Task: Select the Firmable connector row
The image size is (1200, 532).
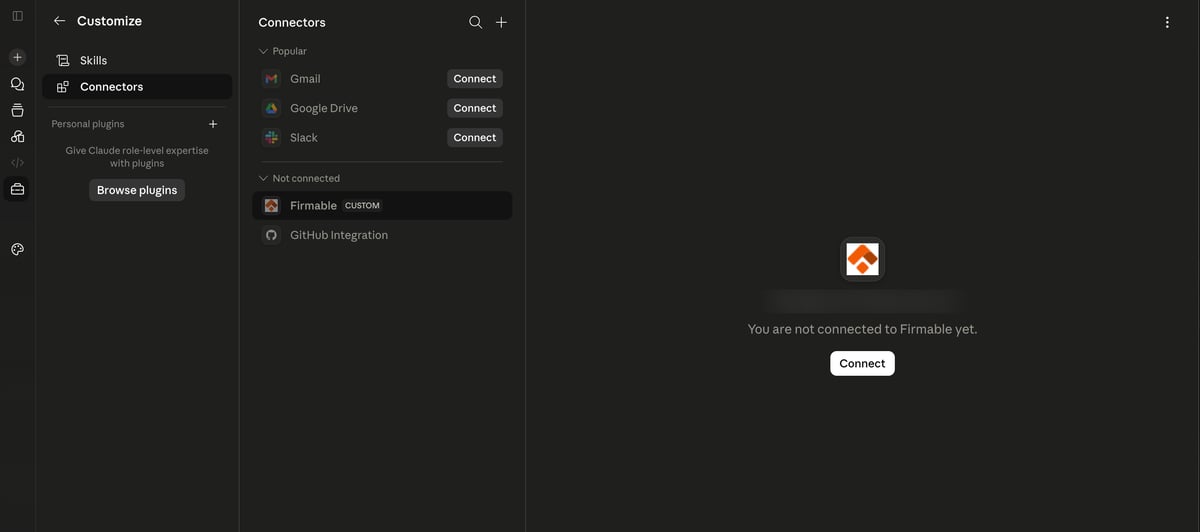Action: pos(382,206)
